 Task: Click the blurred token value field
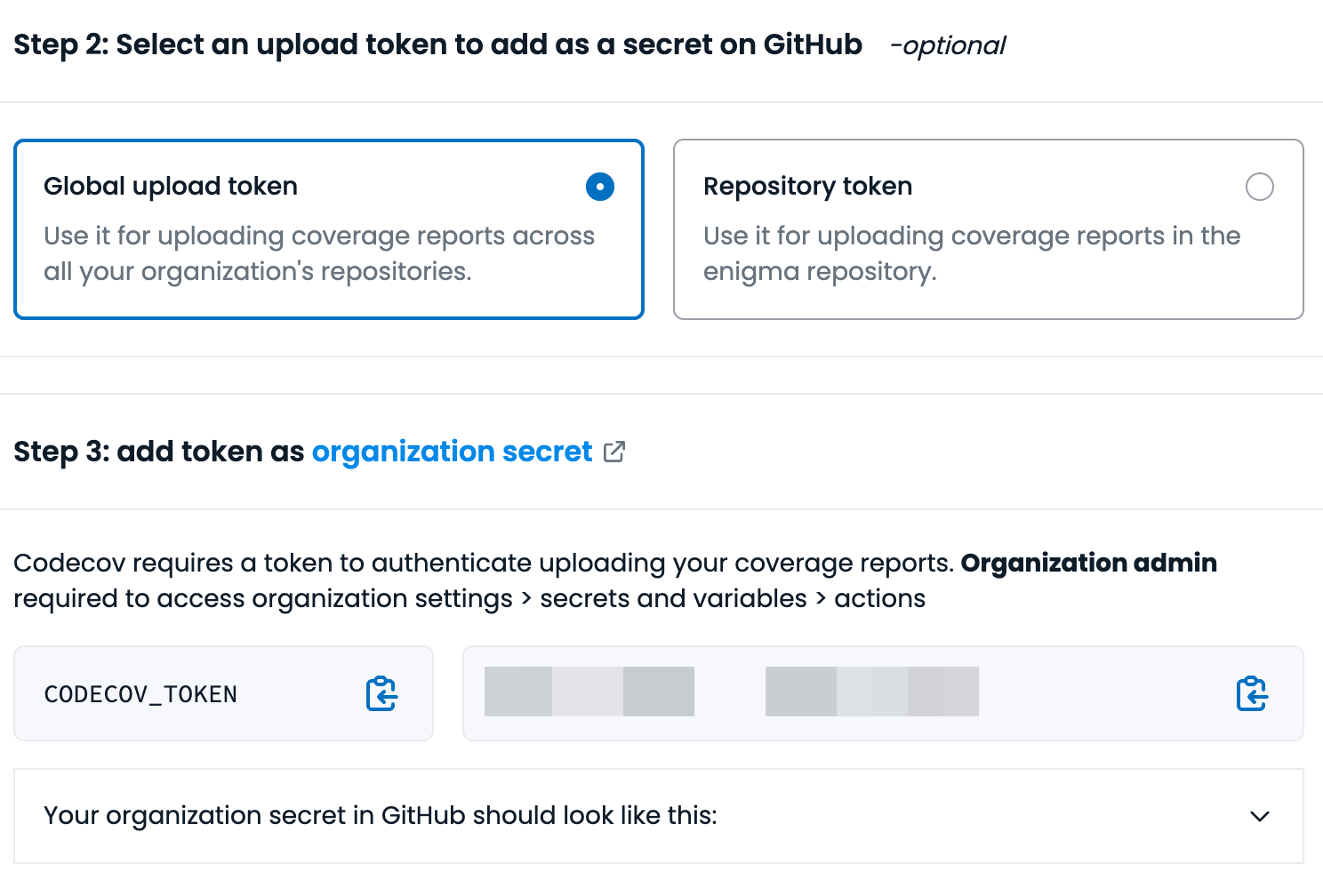(x=731, y=692)
